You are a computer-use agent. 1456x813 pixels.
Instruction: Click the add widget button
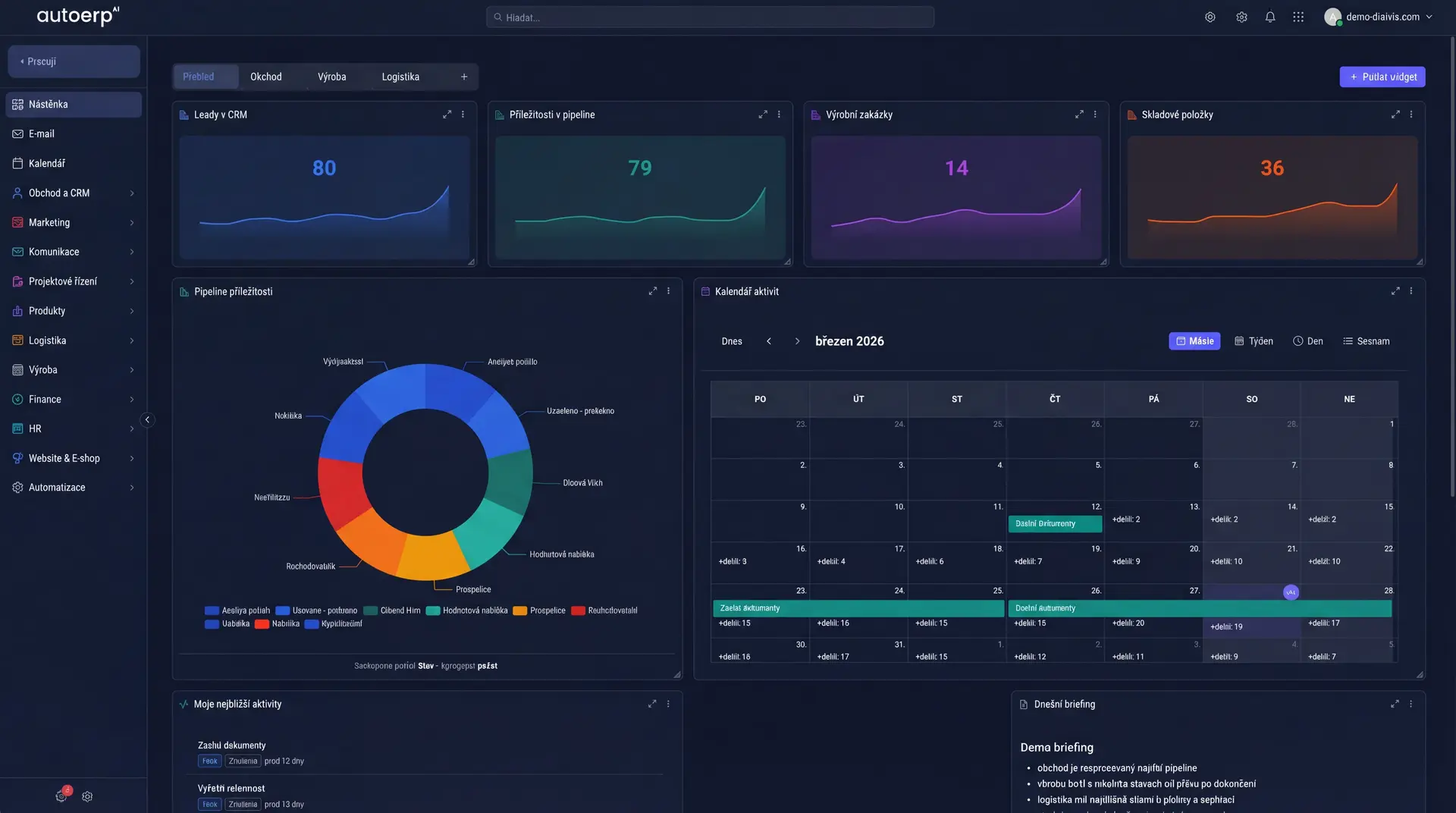point(1382,77)
